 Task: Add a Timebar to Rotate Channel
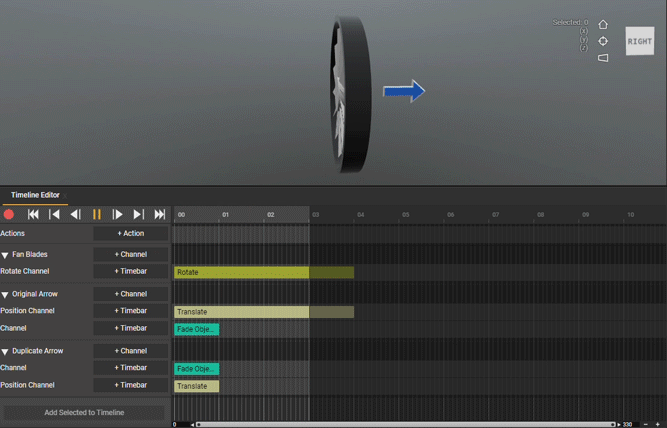point(130,271)
